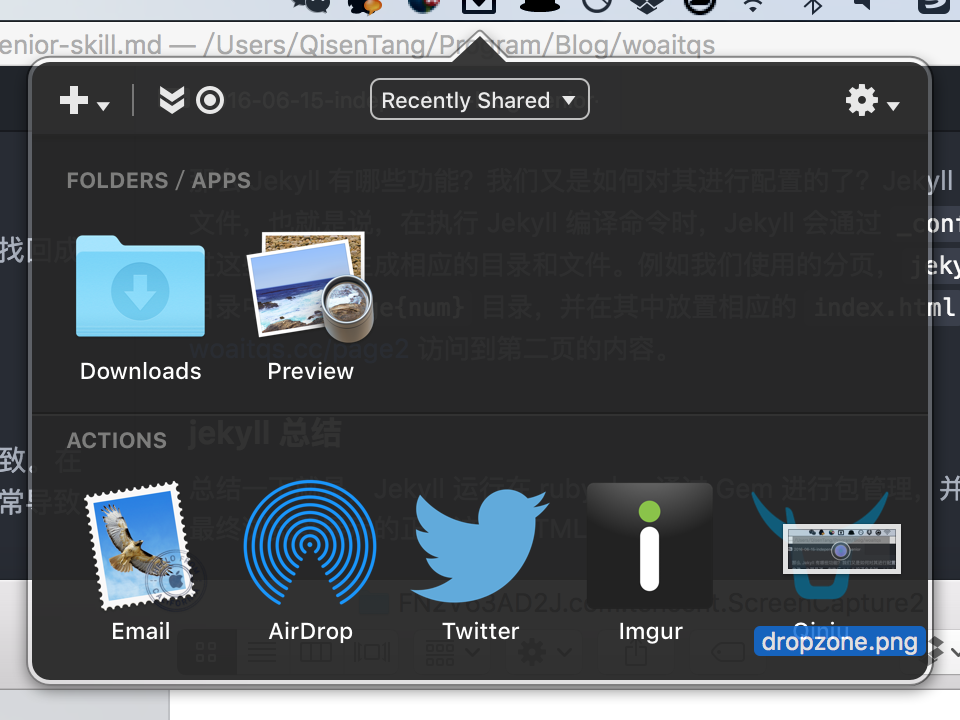Click the Dropbox menu bar icon
Screen dimensions: 960x720
click(647, 5)
